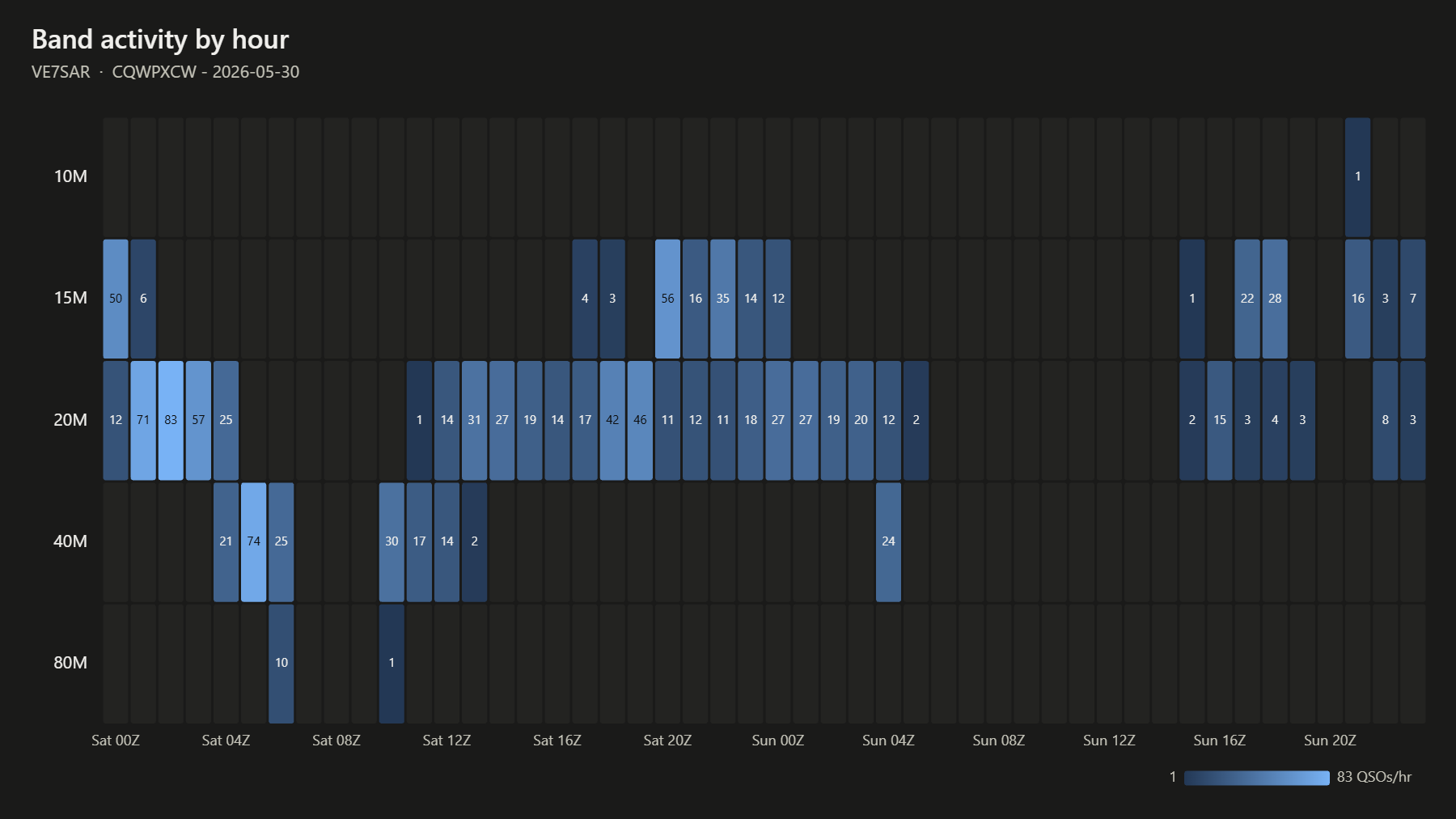Click the 10M cell showing 1

point(1357,177)
